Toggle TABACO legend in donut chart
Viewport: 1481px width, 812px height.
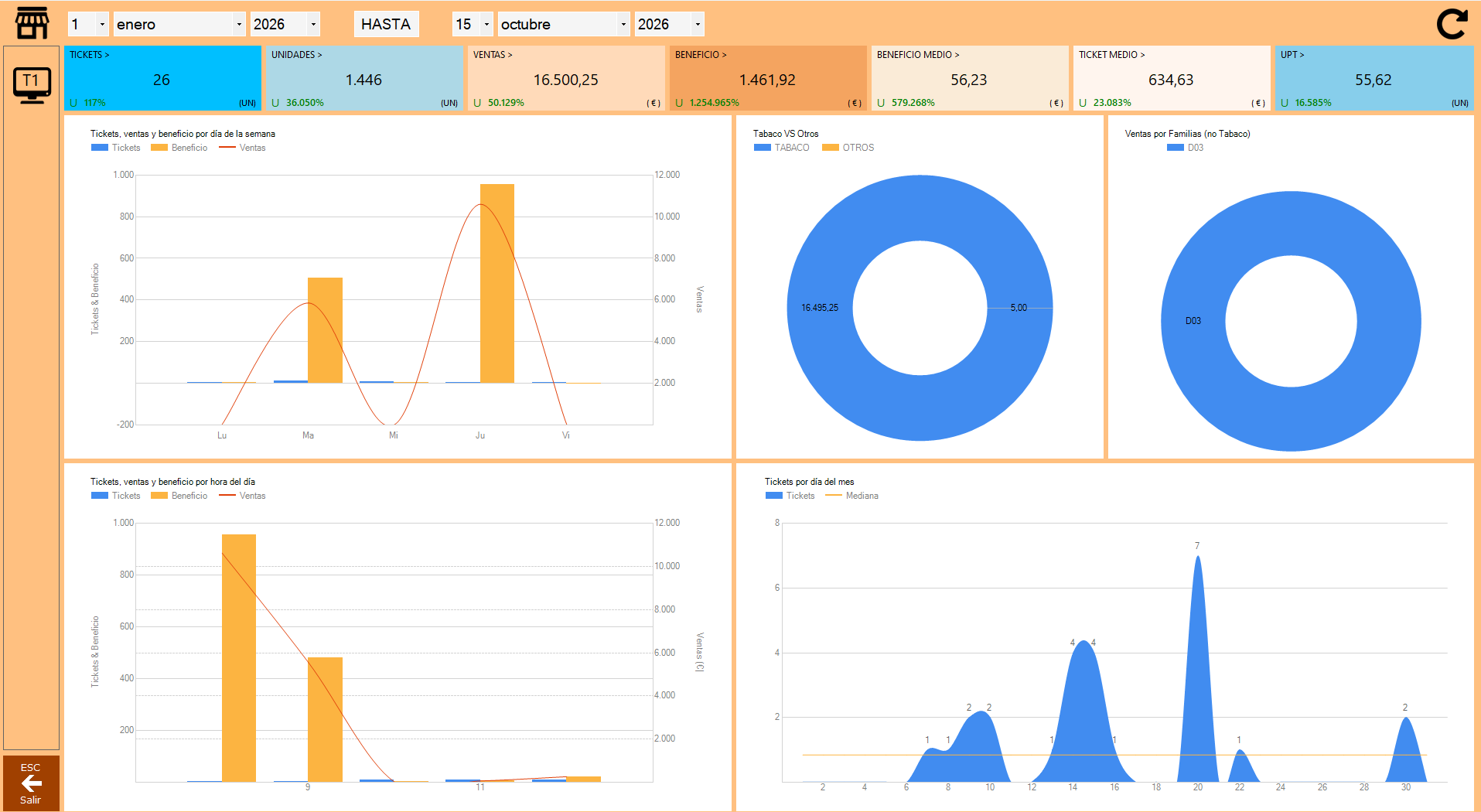tap(782, 148)
